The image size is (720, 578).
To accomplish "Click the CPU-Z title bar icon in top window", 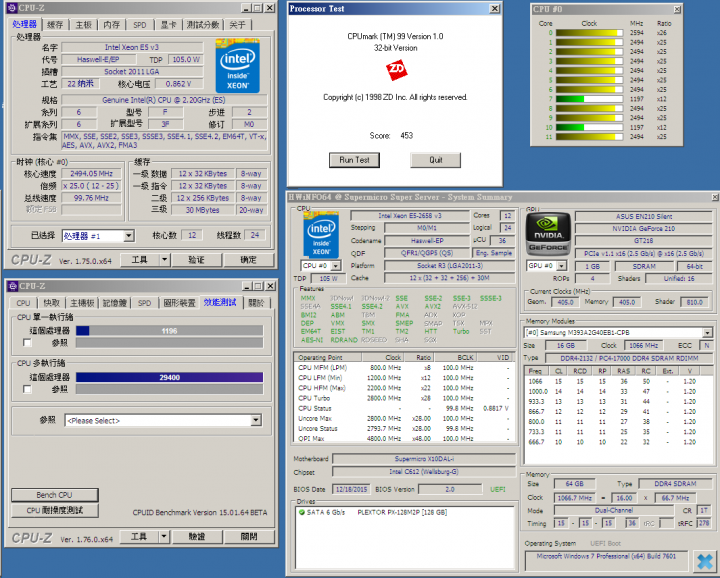I will click(12, 8).
